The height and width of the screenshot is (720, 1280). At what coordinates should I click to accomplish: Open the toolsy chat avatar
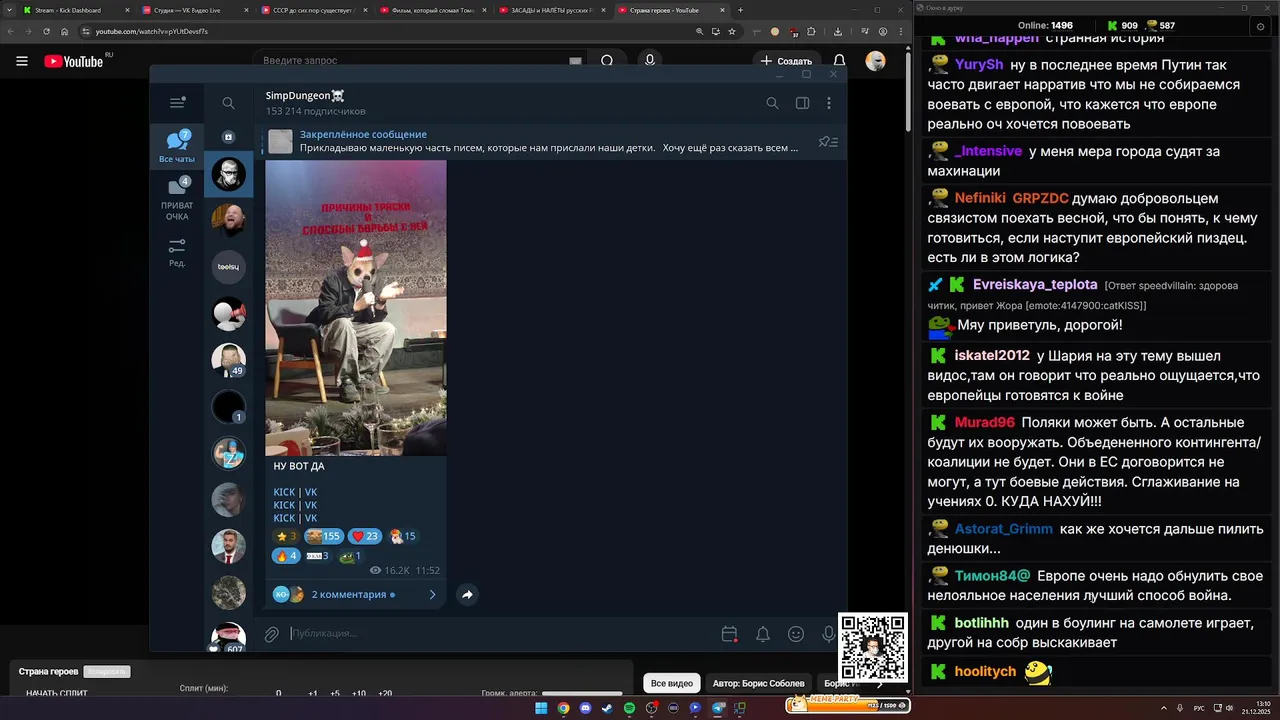(228, 267)
